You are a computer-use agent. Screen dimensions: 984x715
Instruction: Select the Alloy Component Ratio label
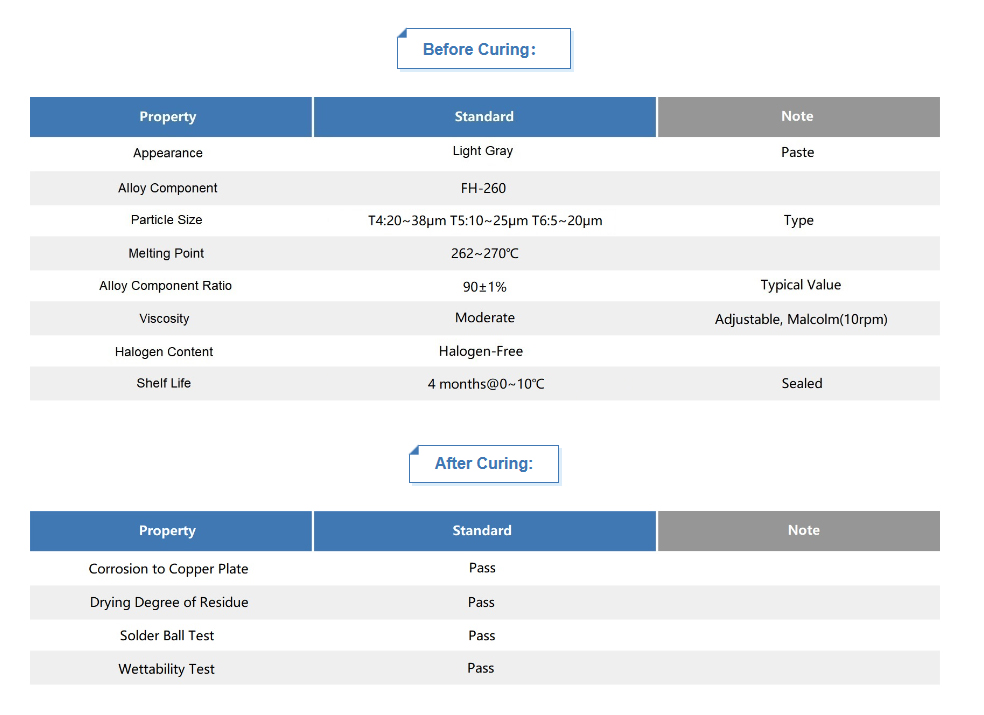click(x=165, y=286)
